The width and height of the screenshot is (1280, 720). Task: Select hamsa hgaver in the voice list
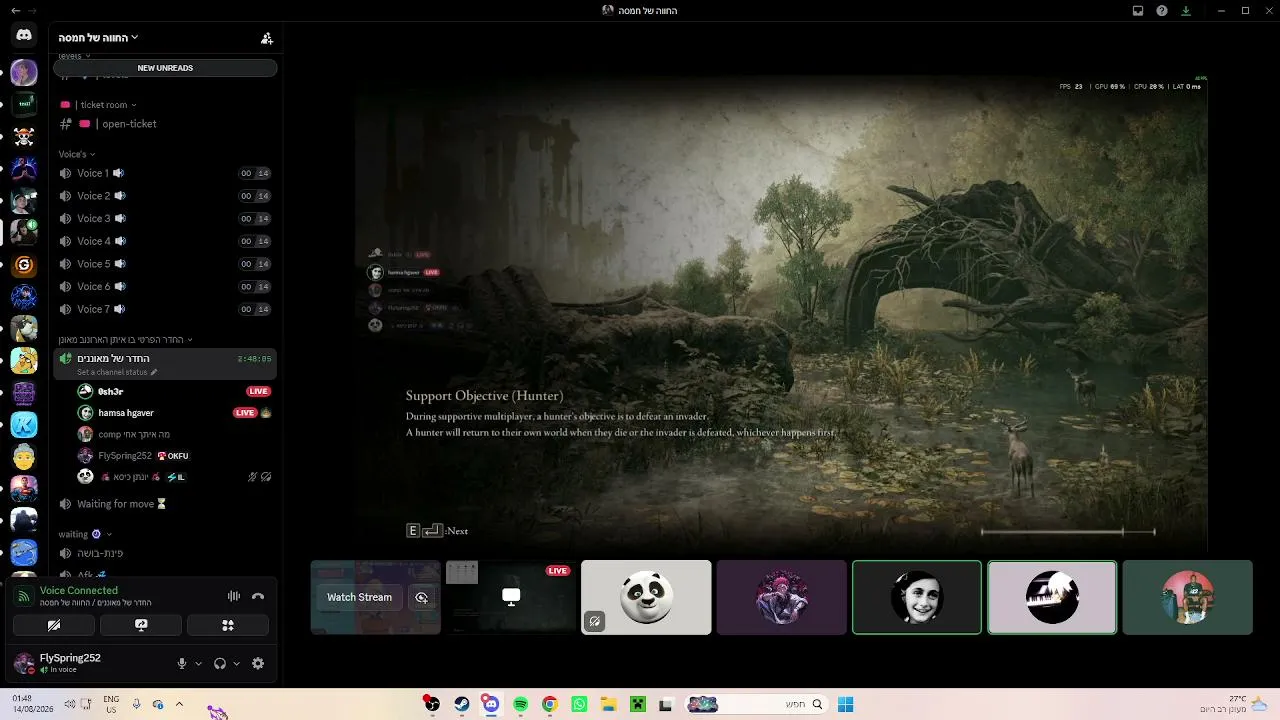coord(175,413)
